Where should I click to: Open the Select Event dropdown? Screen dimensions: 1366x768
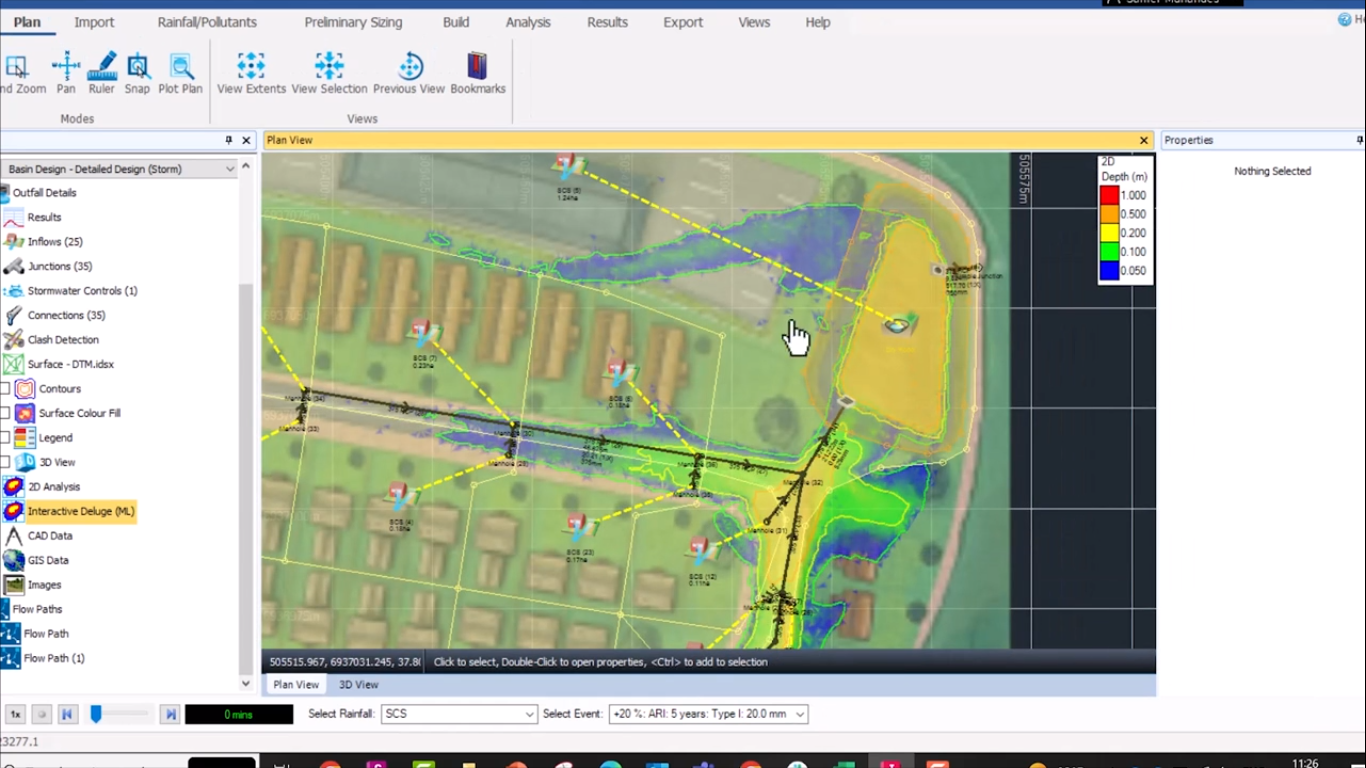click(800, 714)
